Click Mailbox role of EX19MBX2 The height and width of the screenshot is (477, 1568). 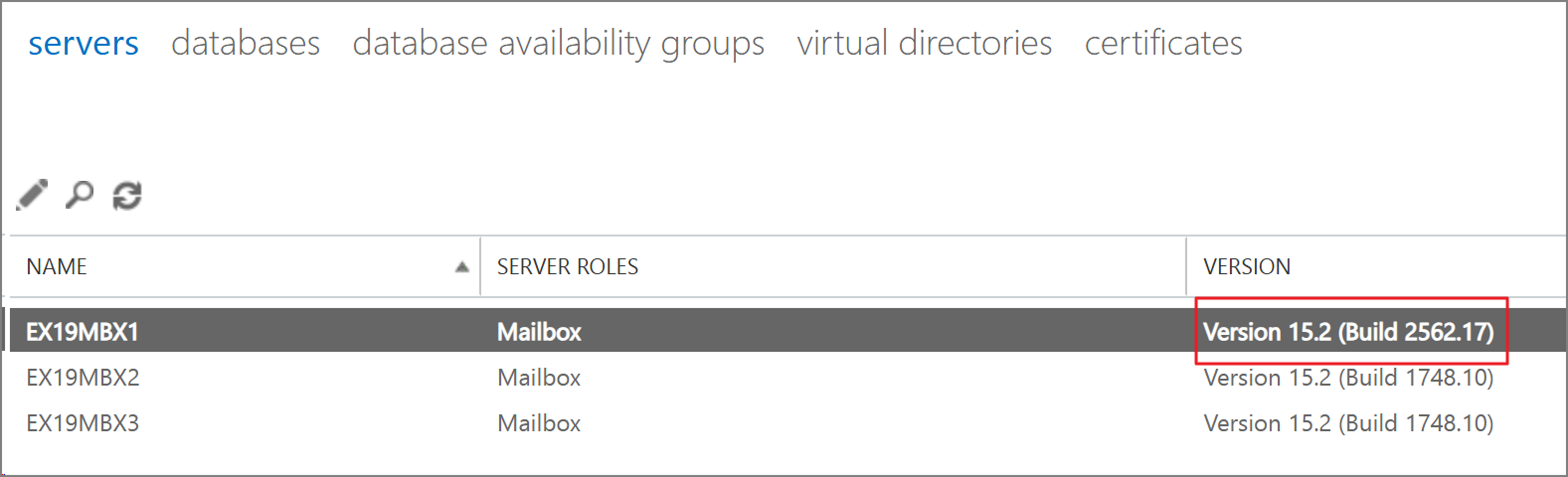coord(539,377)
